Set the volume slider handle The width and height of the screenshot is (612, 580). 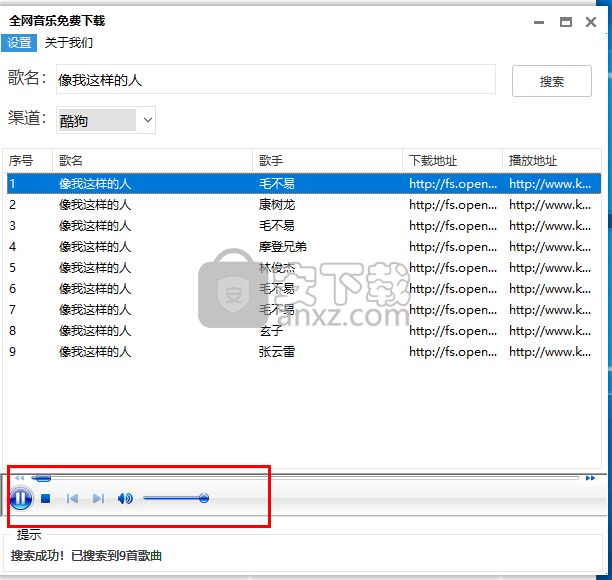[204, 498]
